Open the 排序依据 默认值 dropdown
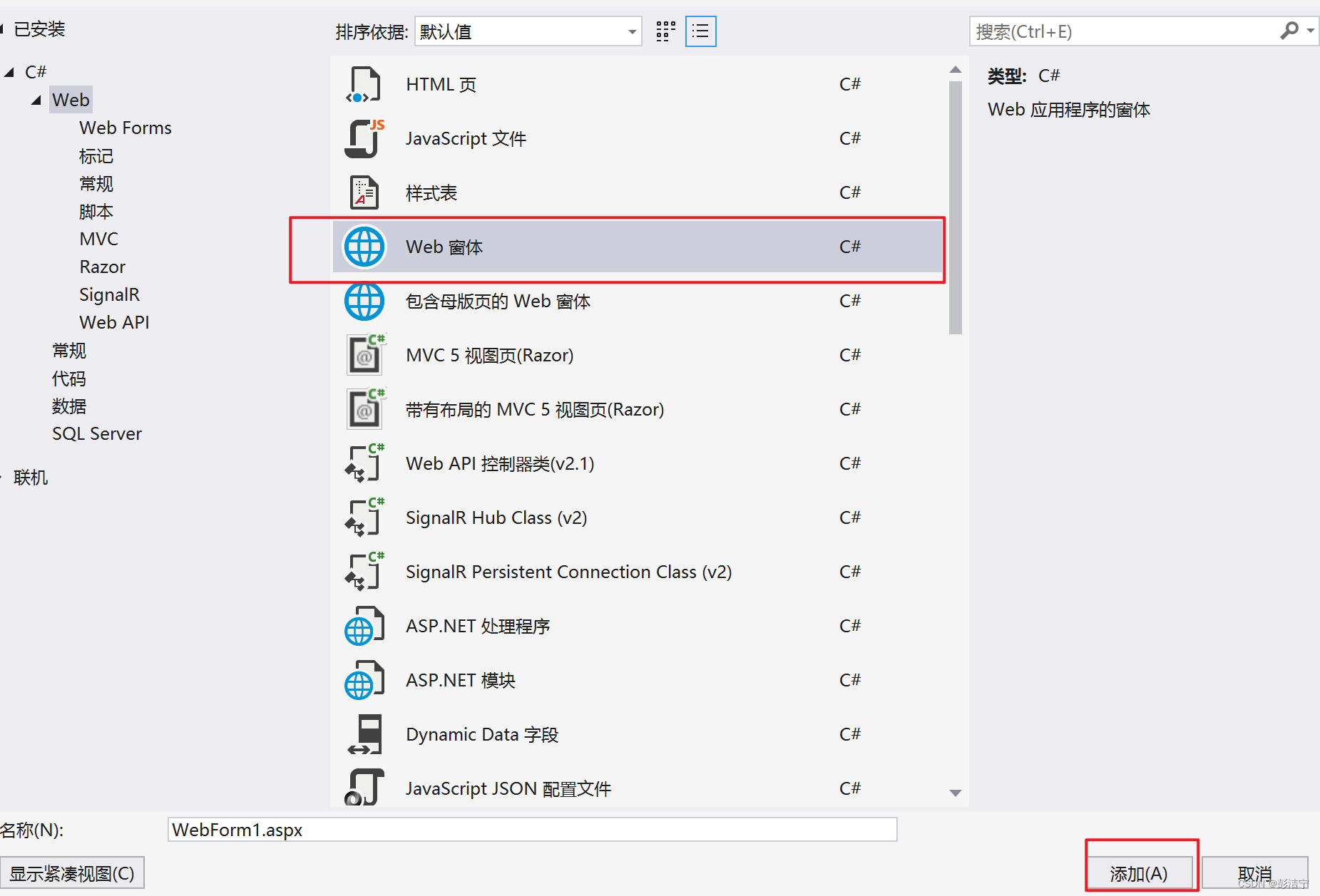1320x896 pixels. coord(528,31)
